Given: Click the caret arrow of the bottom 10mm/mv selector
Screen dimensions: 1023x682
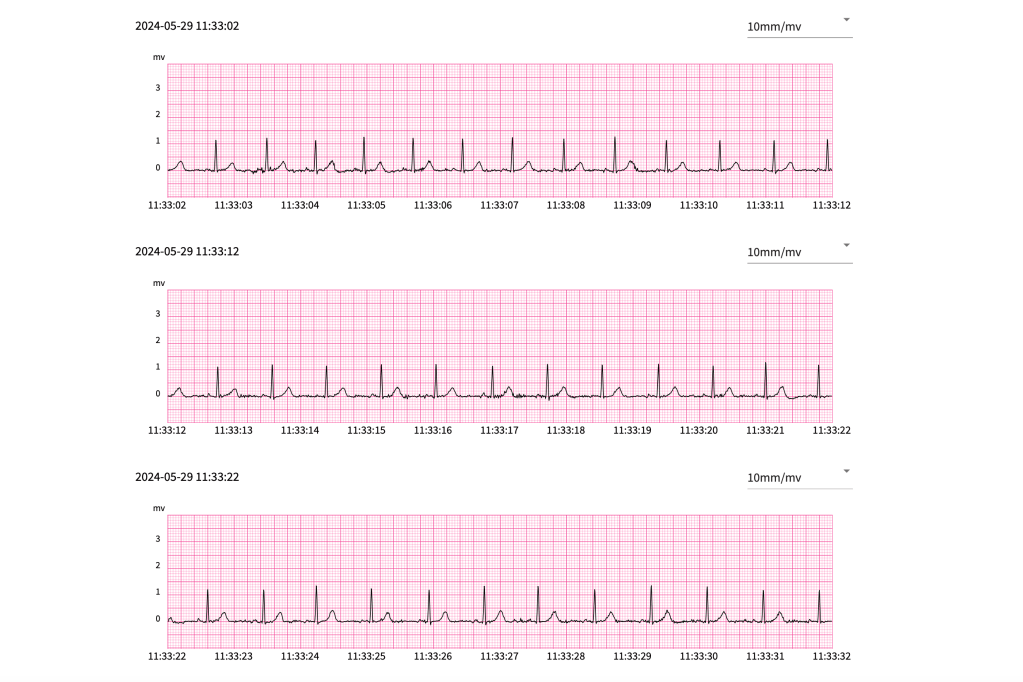Looking at the screenshot, I should coord(846,471).
